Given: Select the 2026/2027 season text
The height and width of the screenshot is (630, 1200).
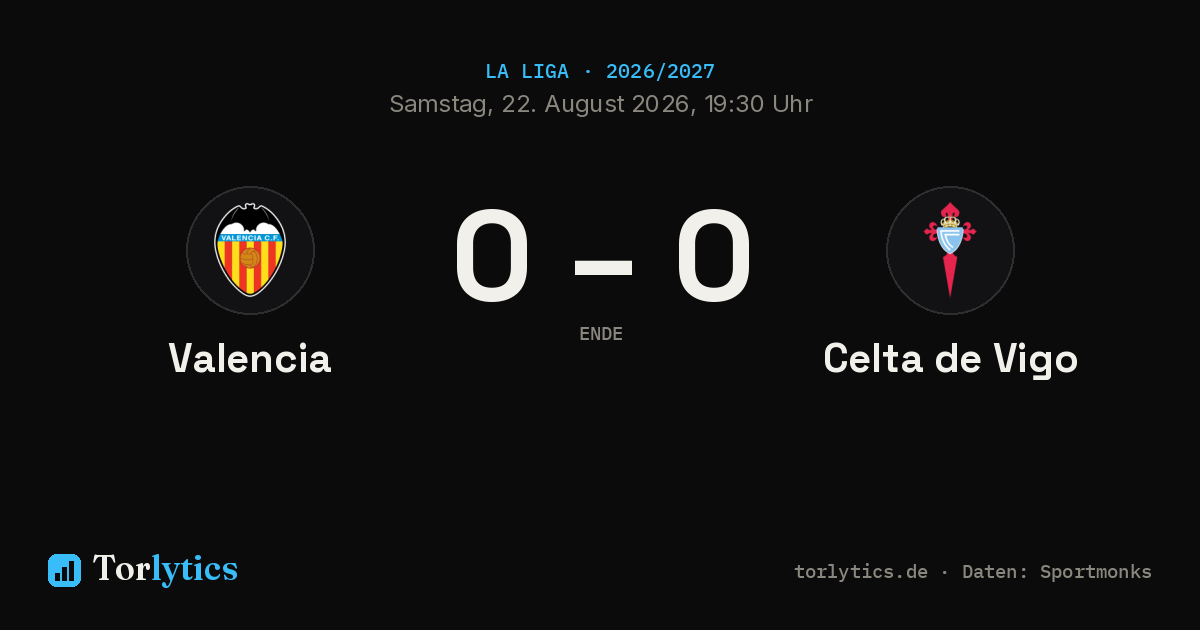Looking at the screenshot, I should 660,72.
